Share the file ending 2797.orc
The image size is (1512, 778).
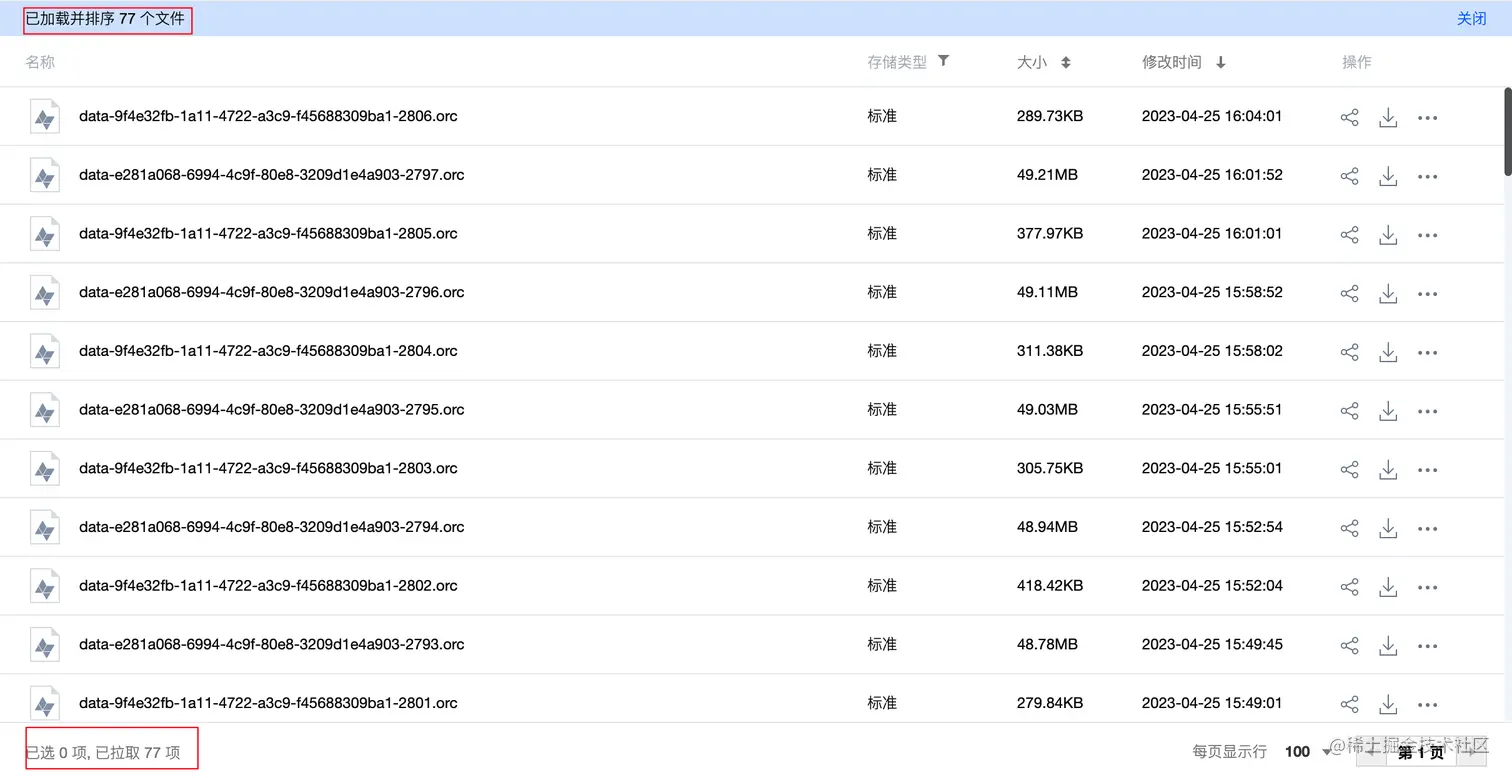pyautogui.click(x=1349, y=176)
